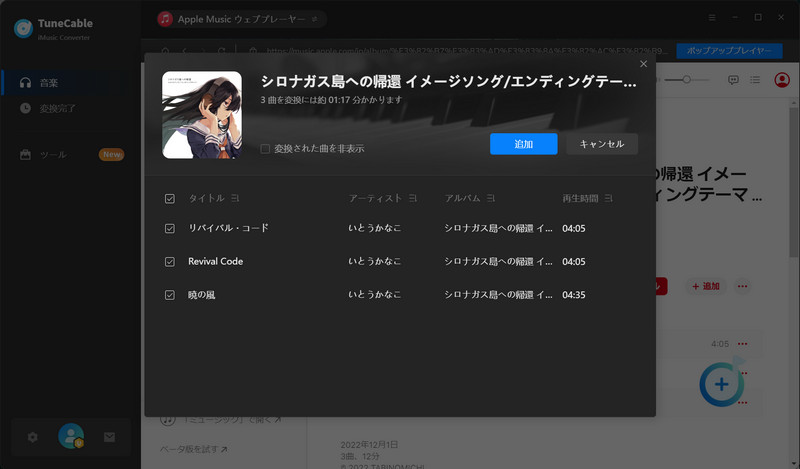800x469 pixels.
Task: Click the リバイバル・コード track title
Action: pos(228,228)
